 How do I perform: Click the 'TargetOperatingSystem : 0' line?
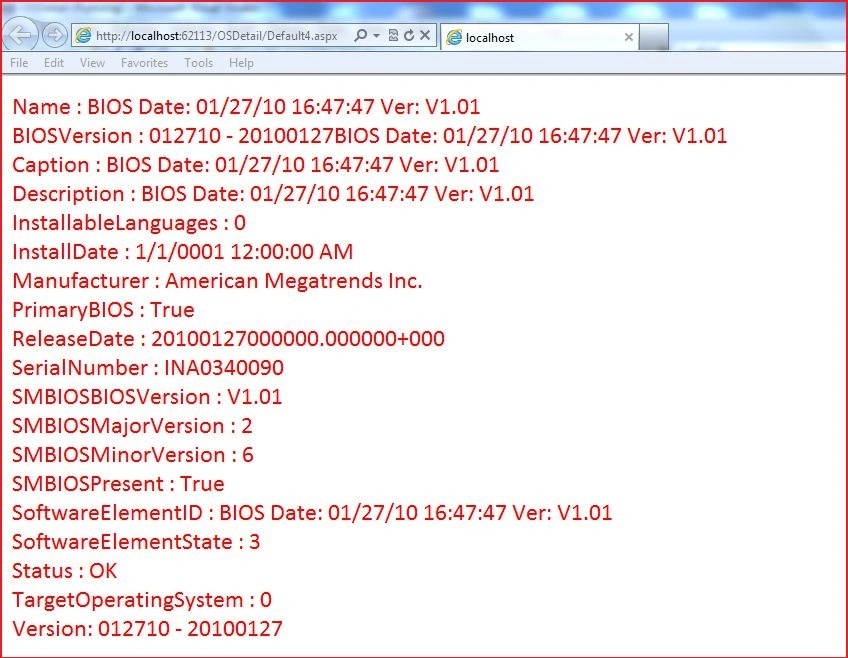coord(142,600)
